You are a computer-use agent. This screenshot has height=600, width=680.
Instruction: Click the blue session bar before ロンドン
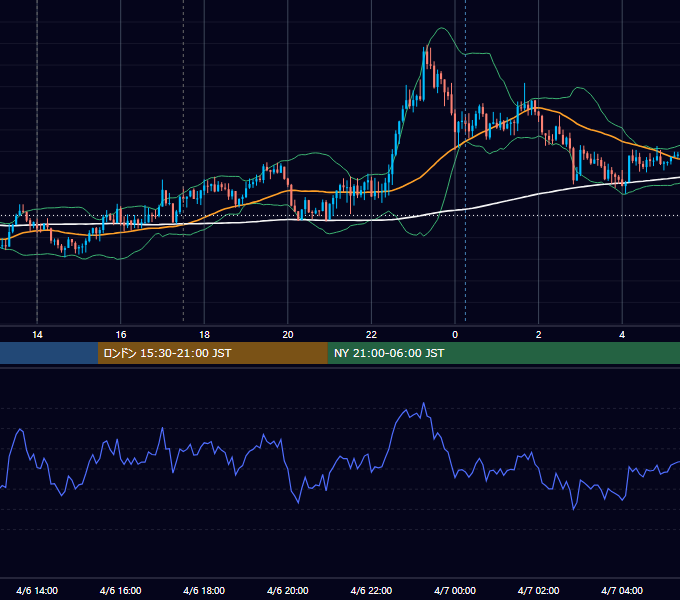point(49,353)
